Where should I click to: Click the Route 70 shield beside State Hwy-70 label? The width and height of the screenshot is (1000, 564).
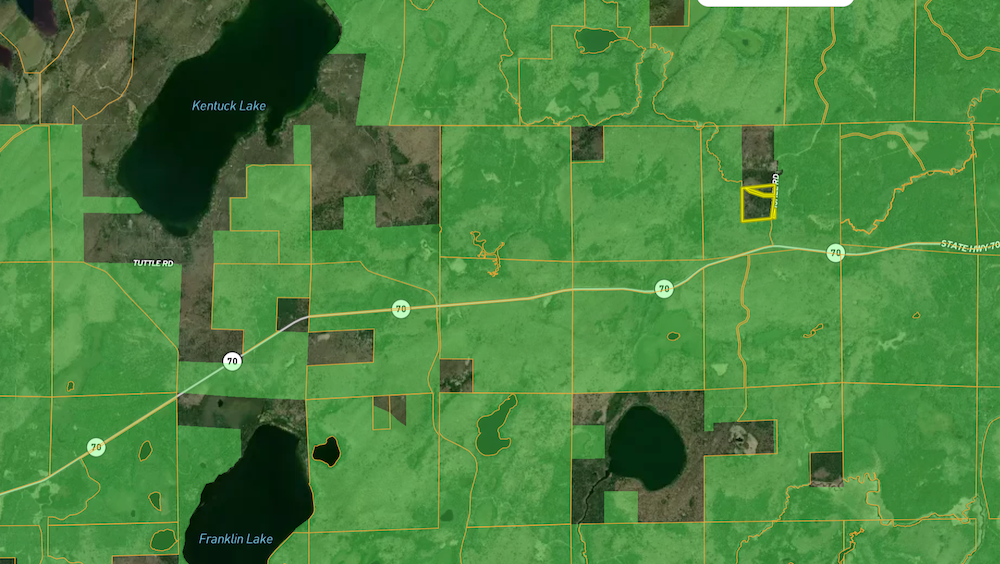834,253
